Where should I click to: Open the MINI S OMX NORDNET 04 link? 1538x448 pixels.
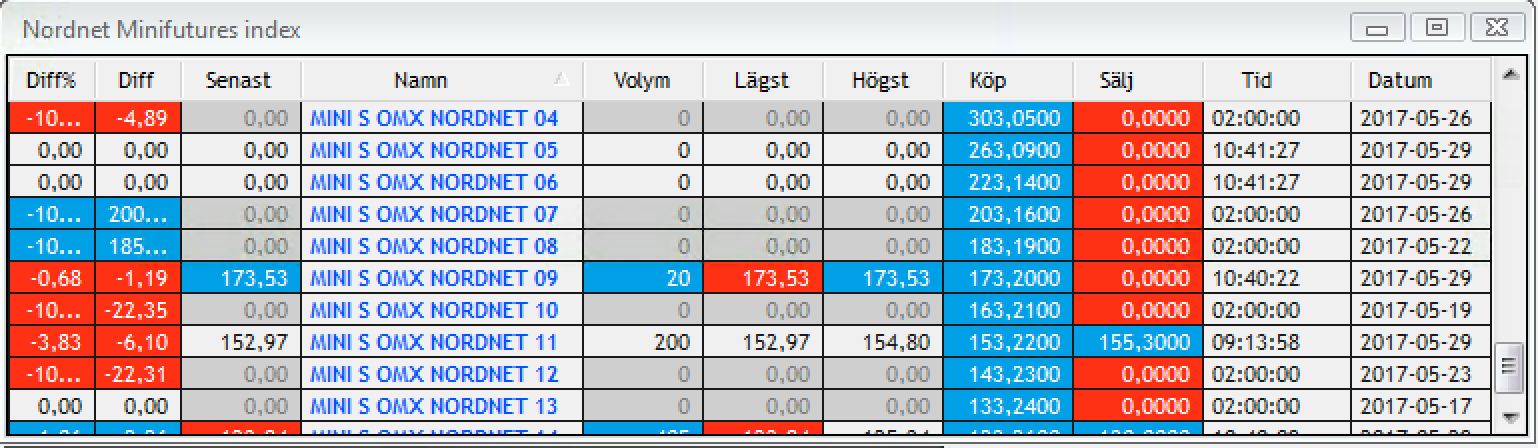tap(434, 119)
